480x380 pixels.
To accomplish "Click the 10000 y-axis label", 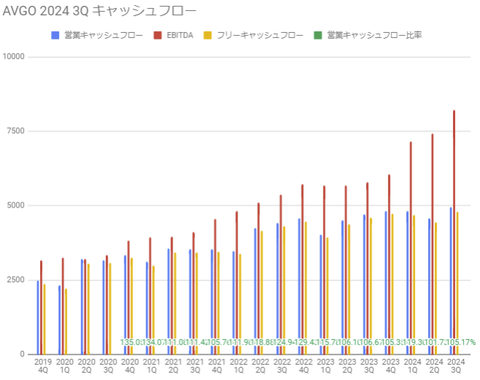I will coord(14,57).
